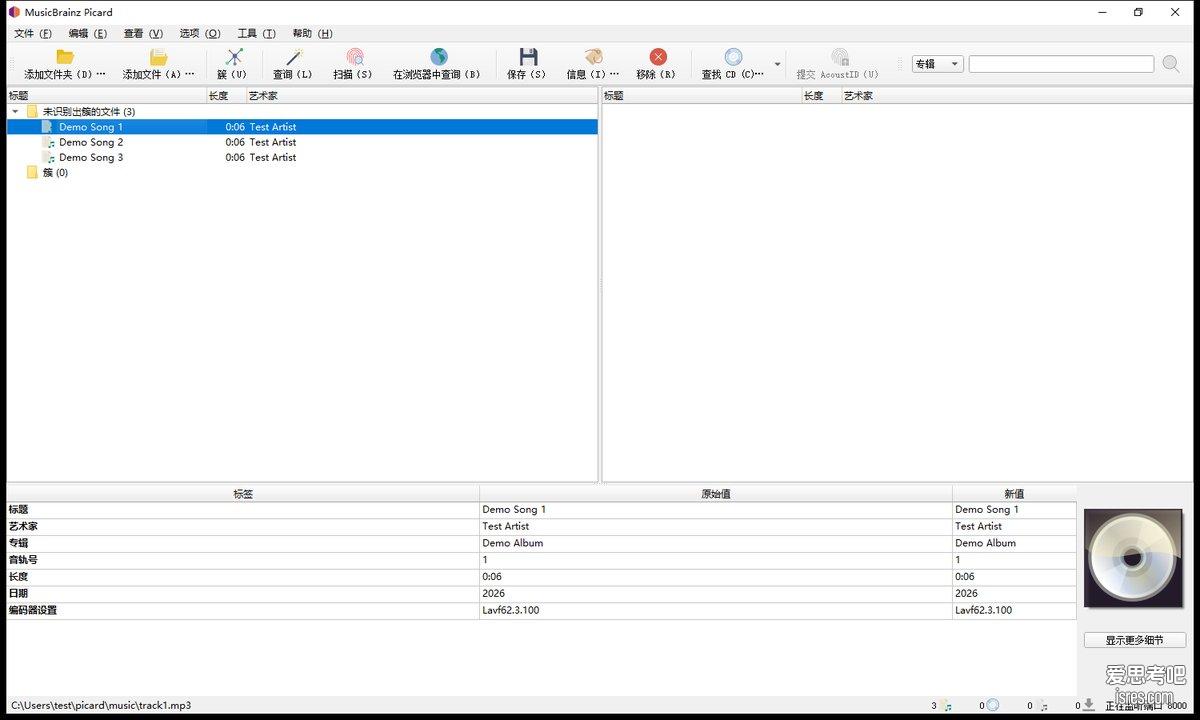The image size is (1200, 720).
Task: Click the albums disc icon in status bar
Action: pos(992,705)
